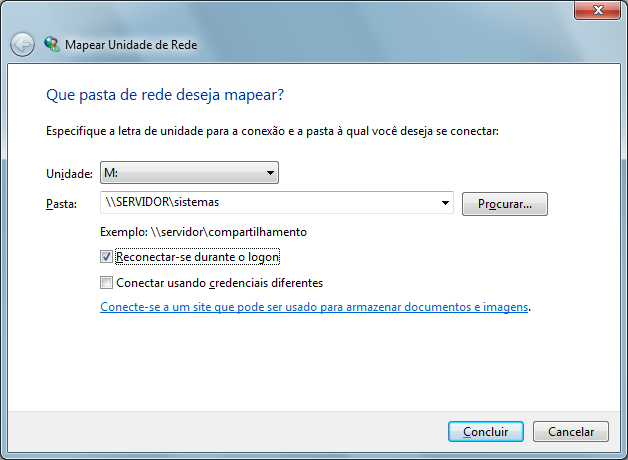Click the heading Que pasta de rede deseja mapear
628x460 pixels.
[166, 96]
